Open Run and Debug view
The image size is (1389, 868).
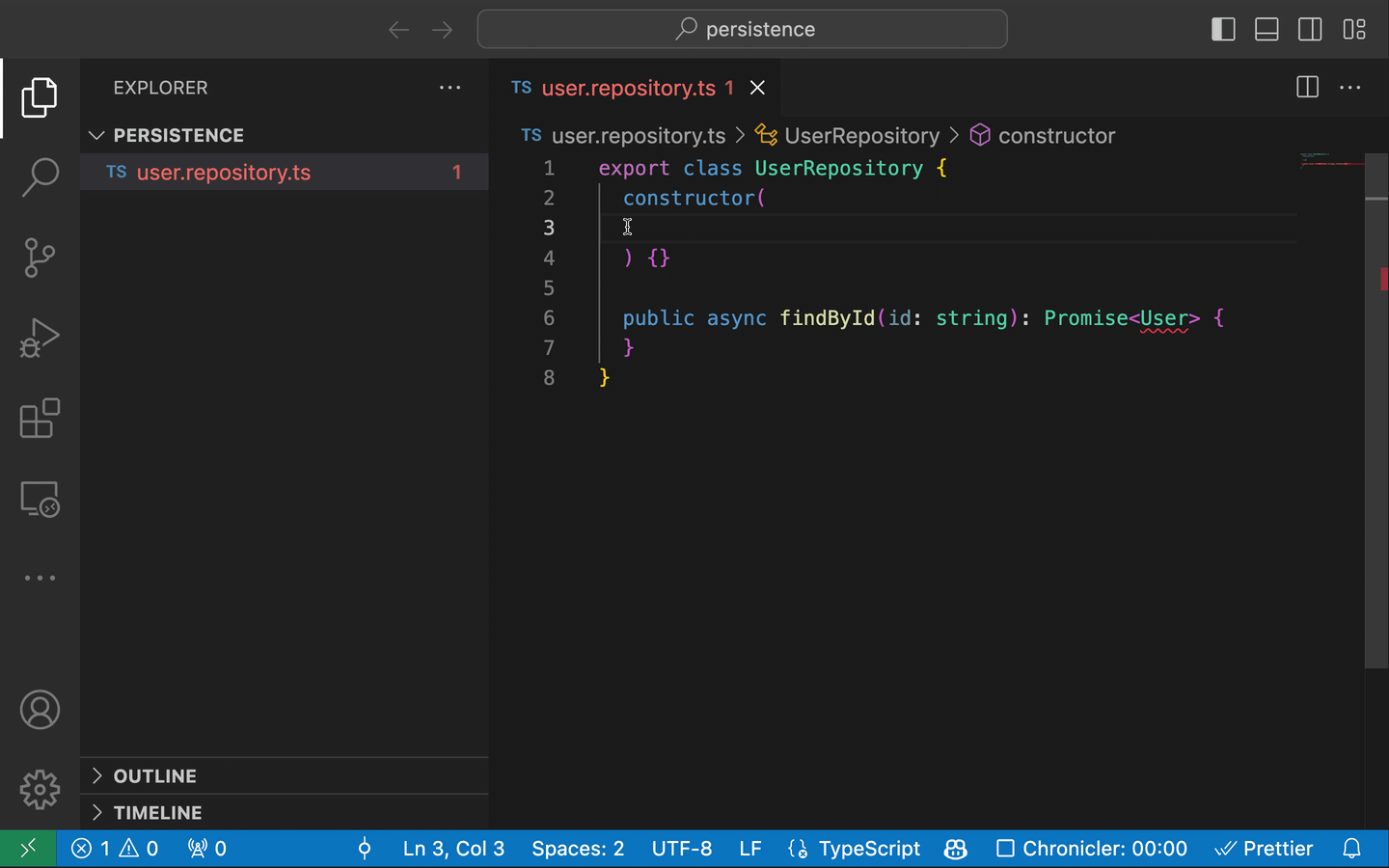(40, 339)
